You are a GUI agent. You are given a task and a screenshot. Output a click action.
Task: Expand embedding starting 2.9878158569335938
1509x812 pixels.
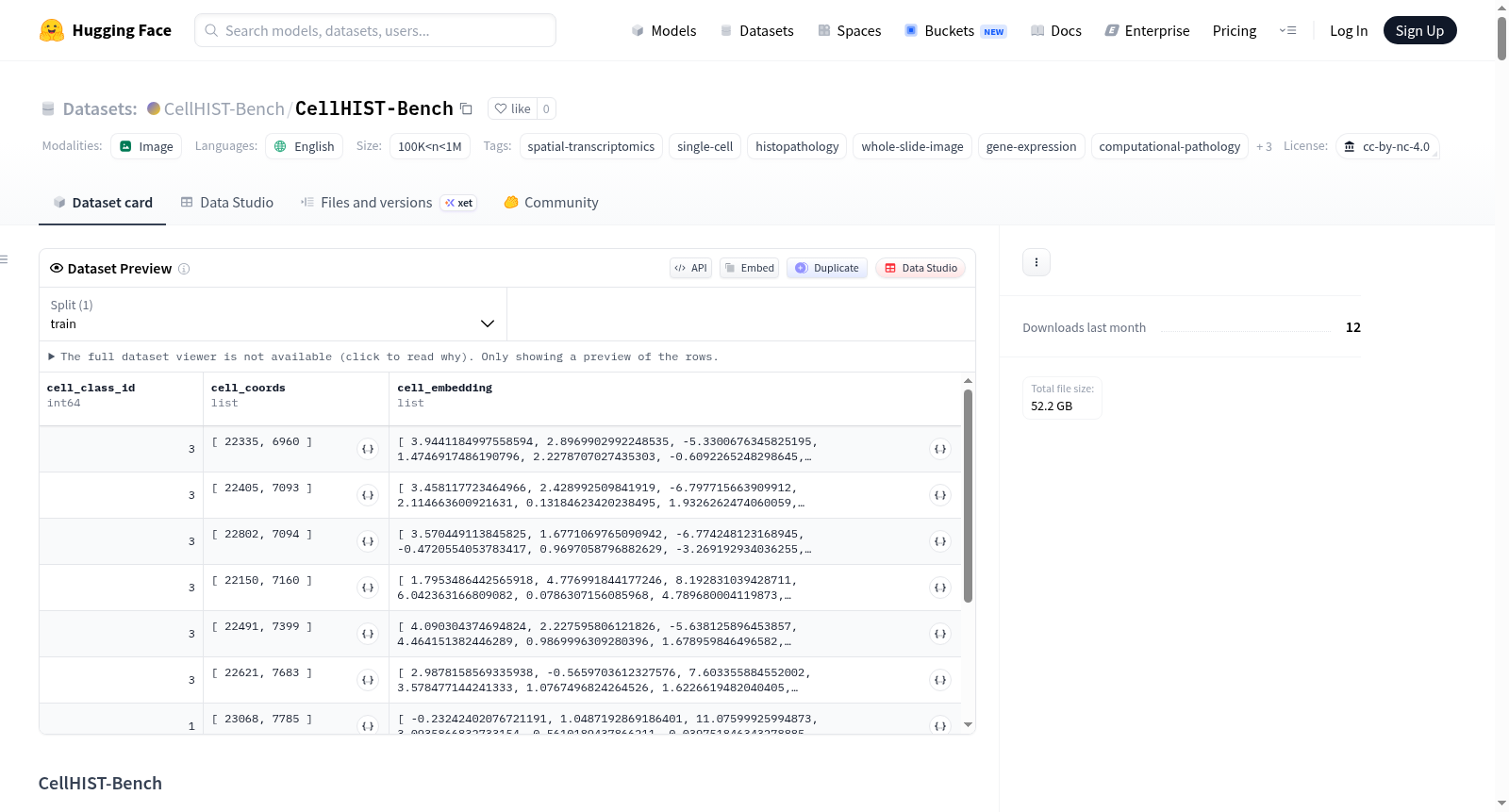940,680
